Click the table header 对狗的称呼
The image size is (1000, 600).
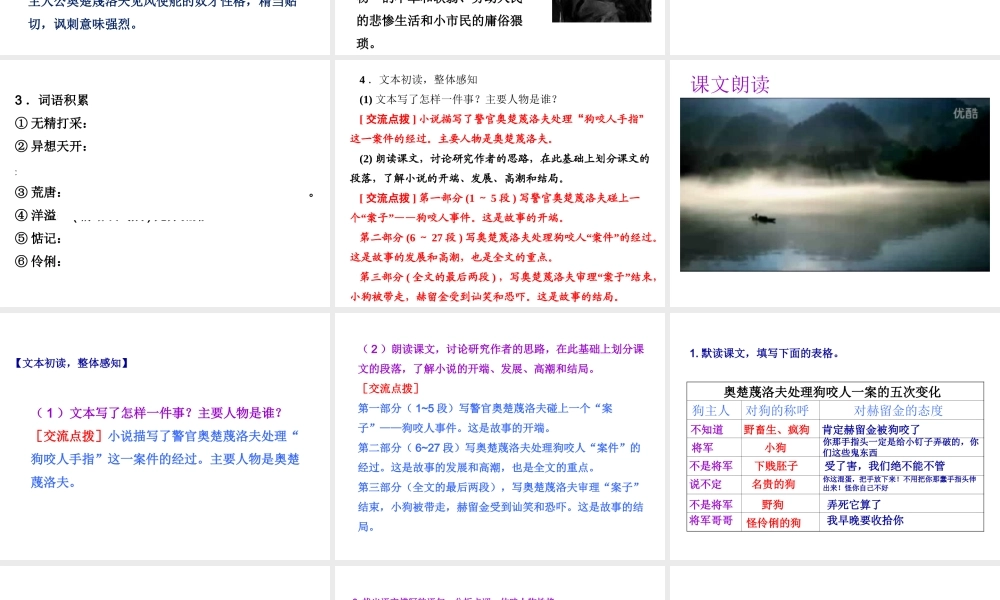coord(777,410)
